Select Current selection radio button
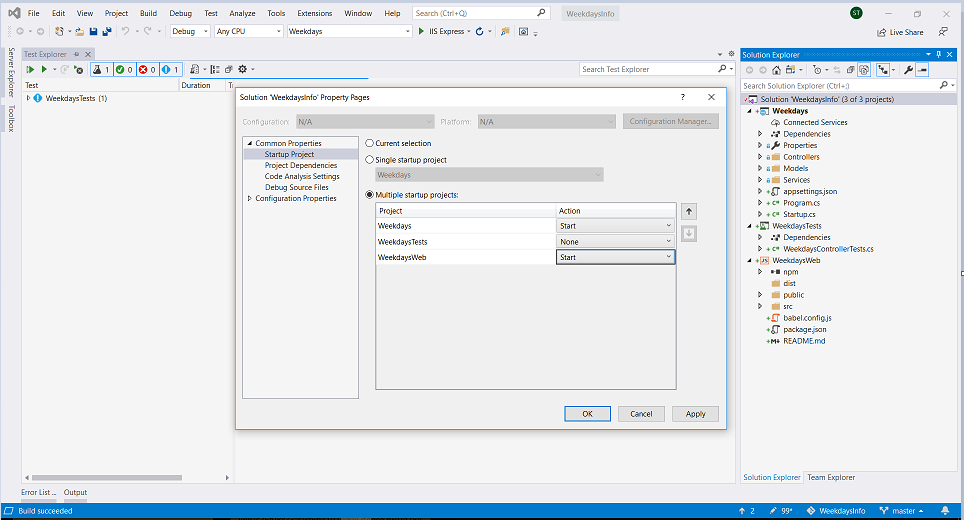The image size is (964, 520). [369, 143]
